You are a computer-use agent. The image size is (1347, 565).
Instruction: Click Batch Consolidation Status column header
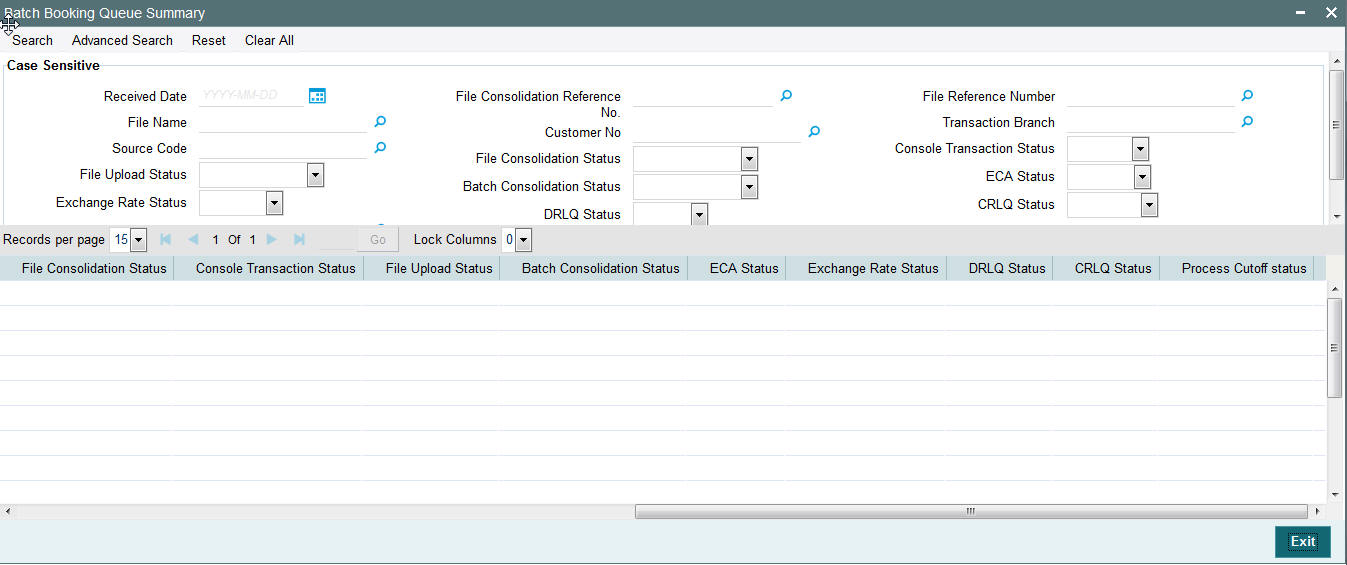[x=600, y=268]
